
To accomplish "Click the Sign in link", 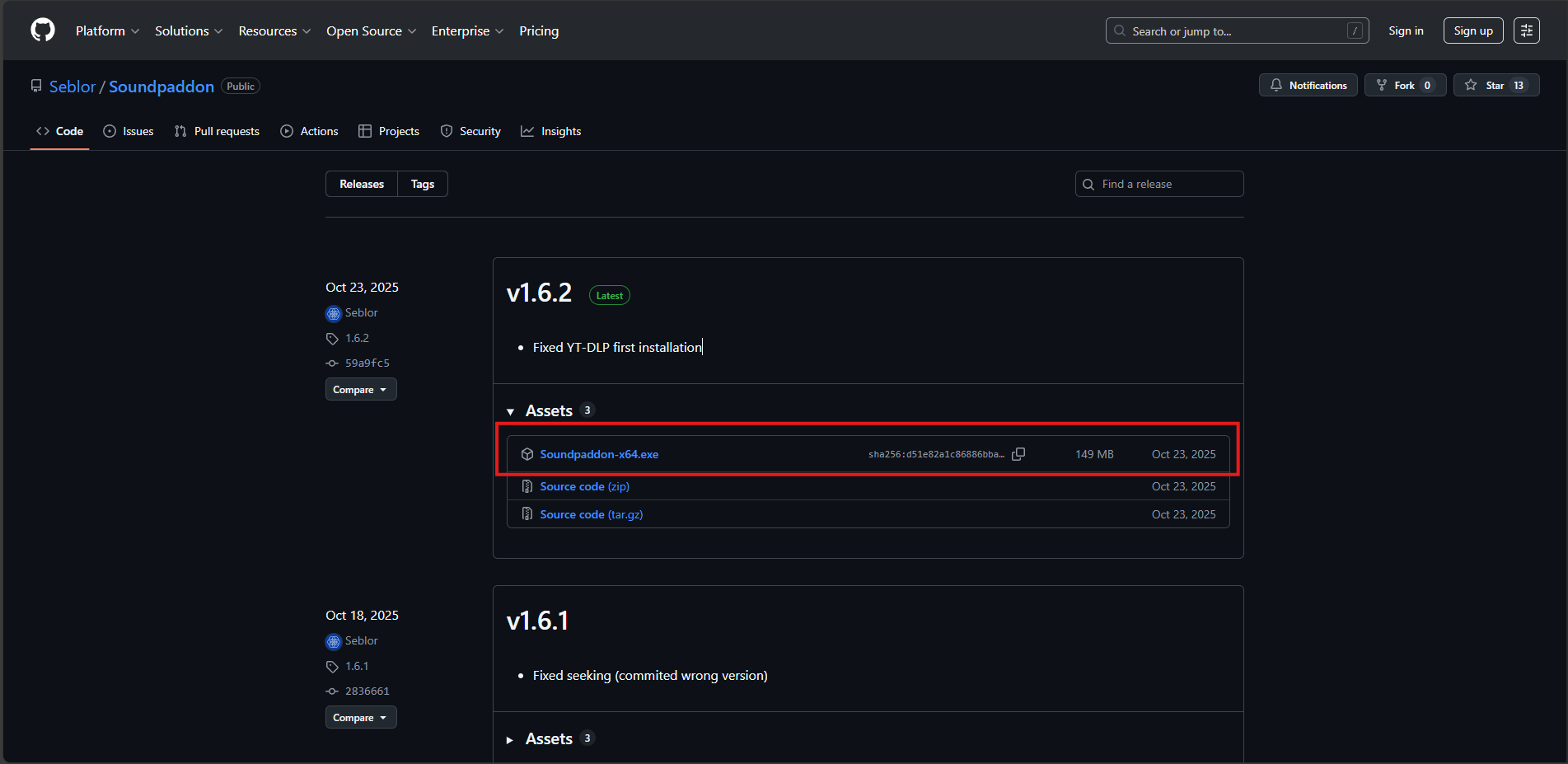I will click(x=1406, y=30).
